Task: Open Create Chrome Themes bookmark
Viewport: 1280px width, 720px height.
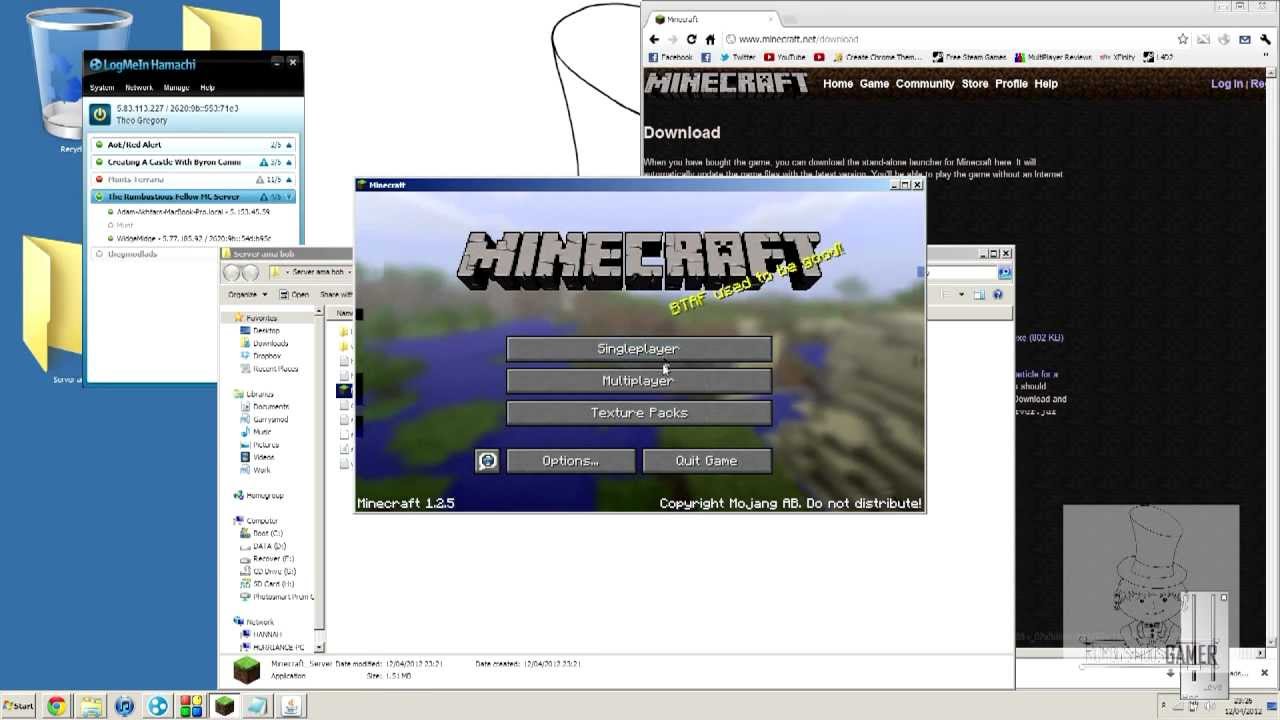Action: 877,58
